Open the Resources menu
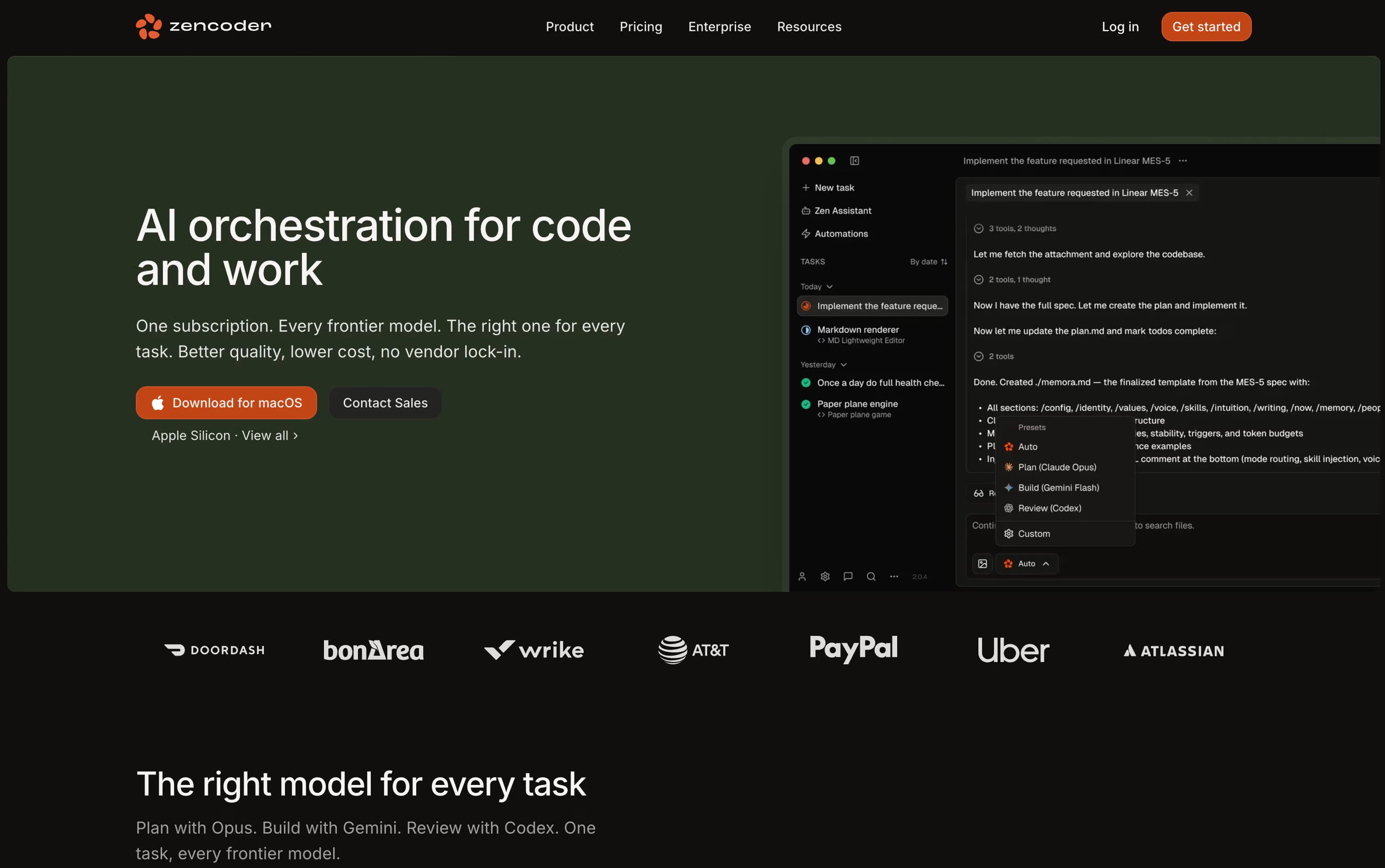 pyautogui.click(x=809, y=27)
